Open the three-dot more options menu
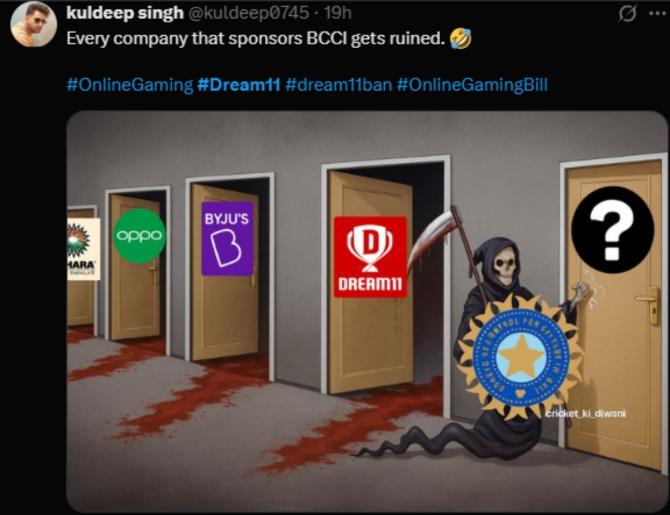Viewport: 670px width, 515px height. (658, 13)
